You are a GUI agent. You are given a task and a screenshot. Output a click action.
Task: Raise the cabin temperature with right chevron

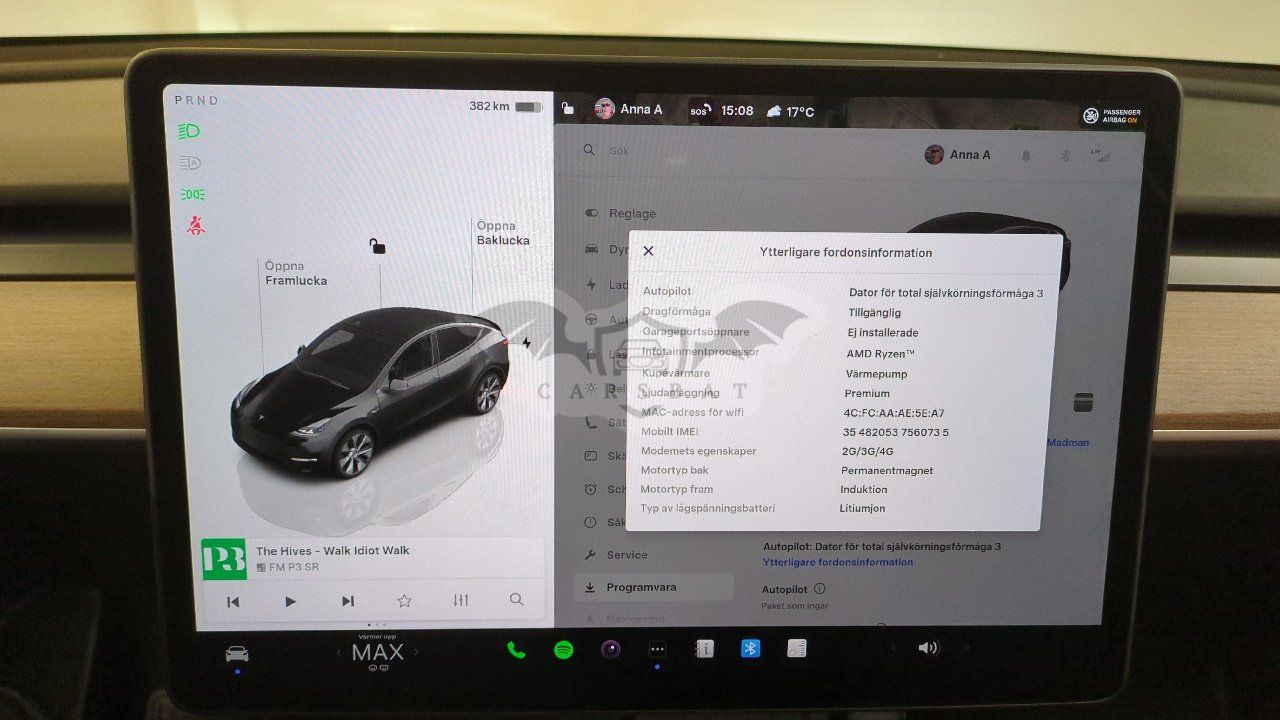(x=417, y=652)
